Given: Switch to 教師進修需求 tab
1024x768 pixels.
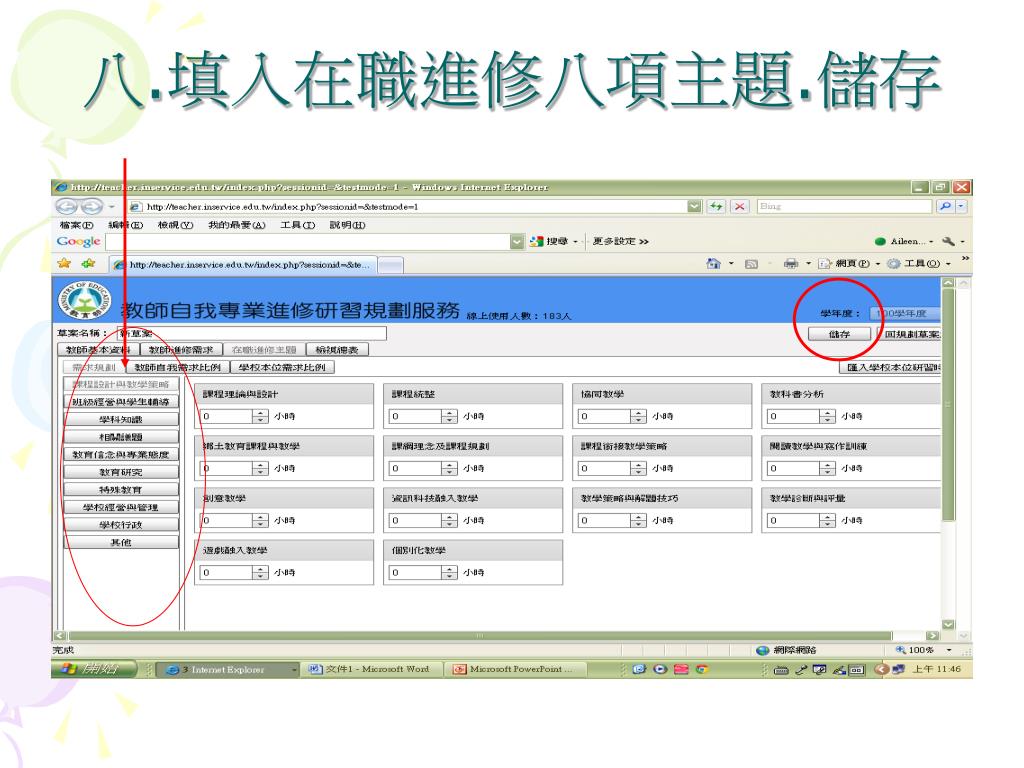Looking at the screenshot, I should tap(181, 350).
